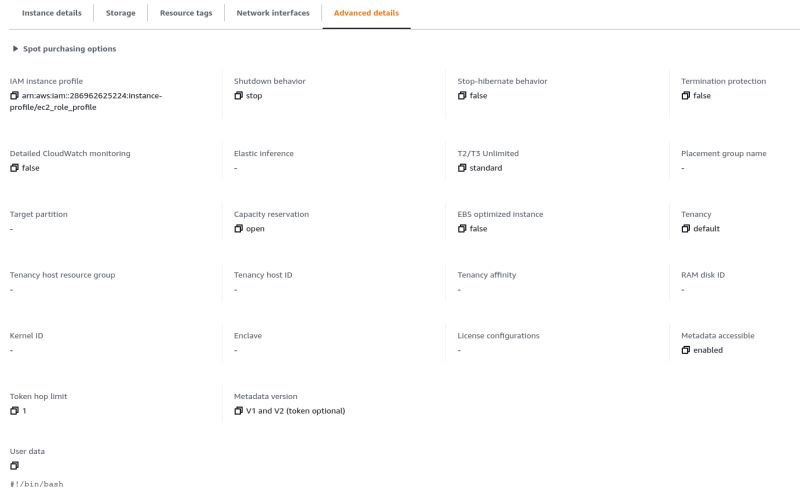Copy the T2/T3 Unlimited standard value
The image size is (800, 502).
(462, 168)
